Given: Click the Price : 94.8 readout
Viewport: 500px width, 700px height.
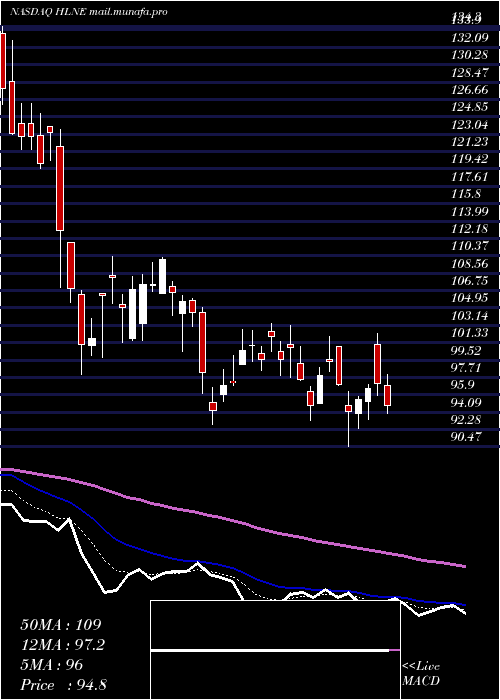Looking at the screenshot, I should click(x=63, y=685).
